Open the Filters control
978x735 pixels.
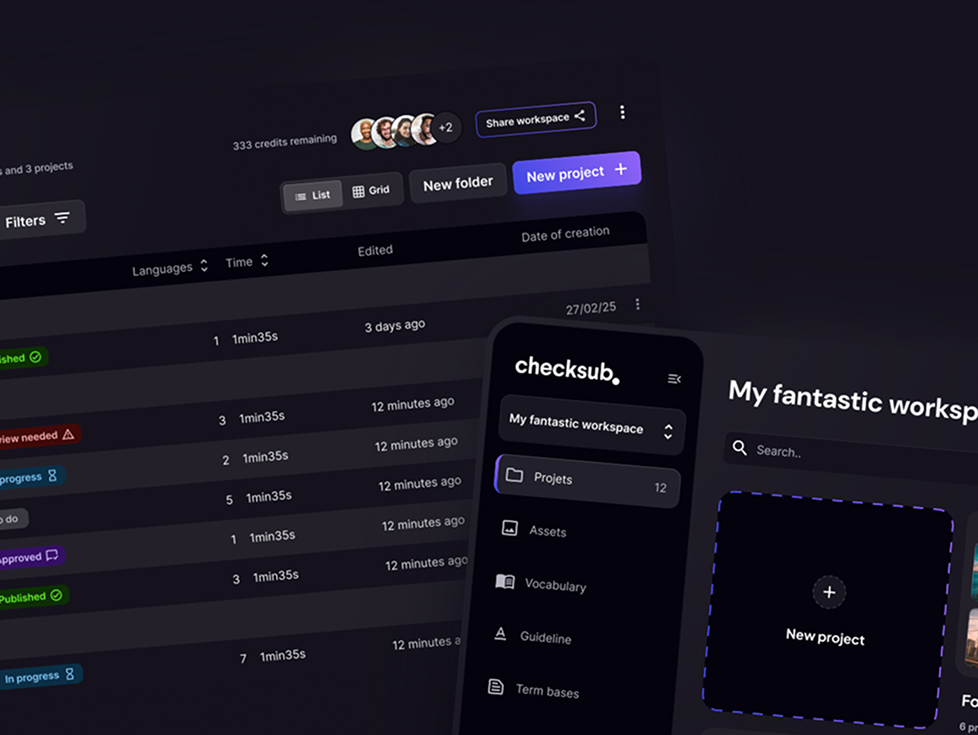click(39, 220)
